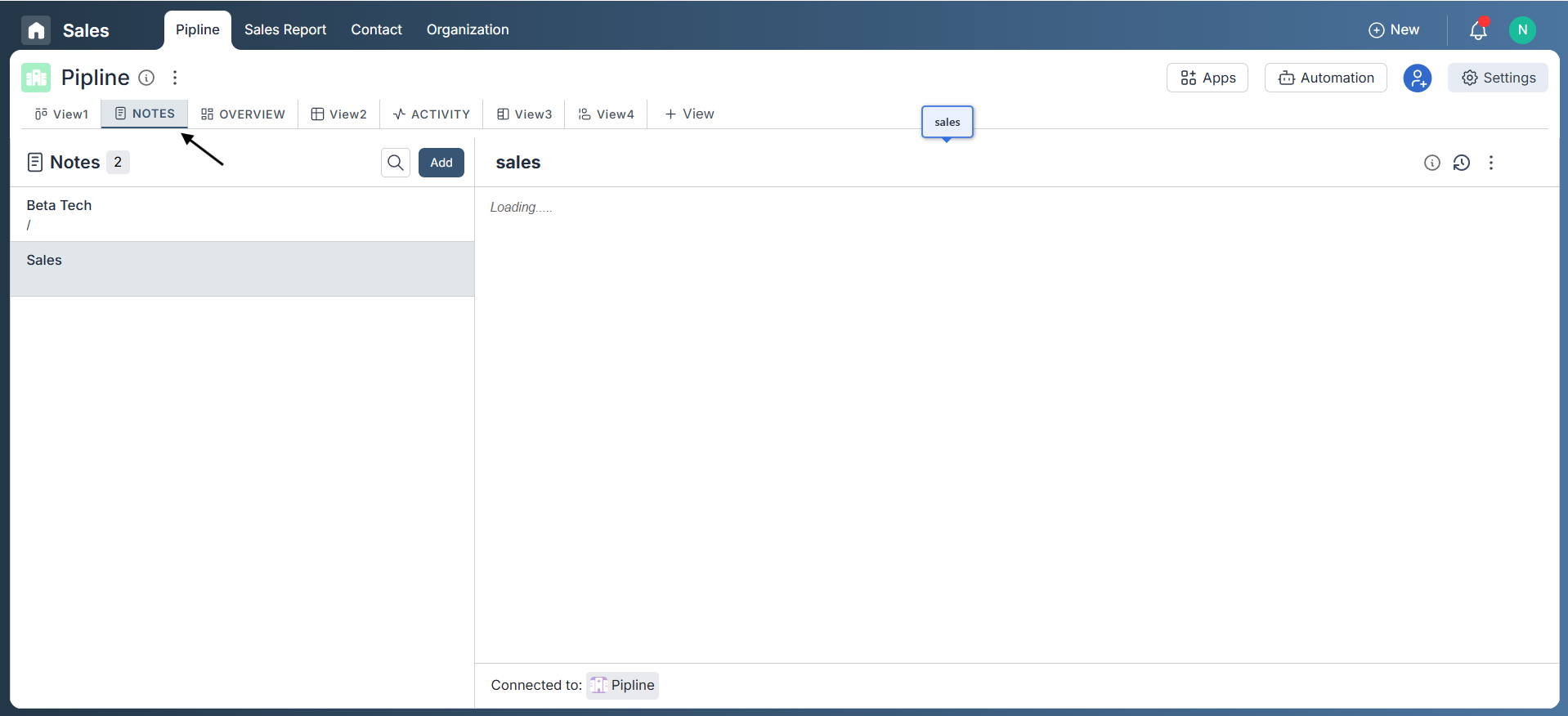
Task: Open the sales note version history
Action: 1461,163
